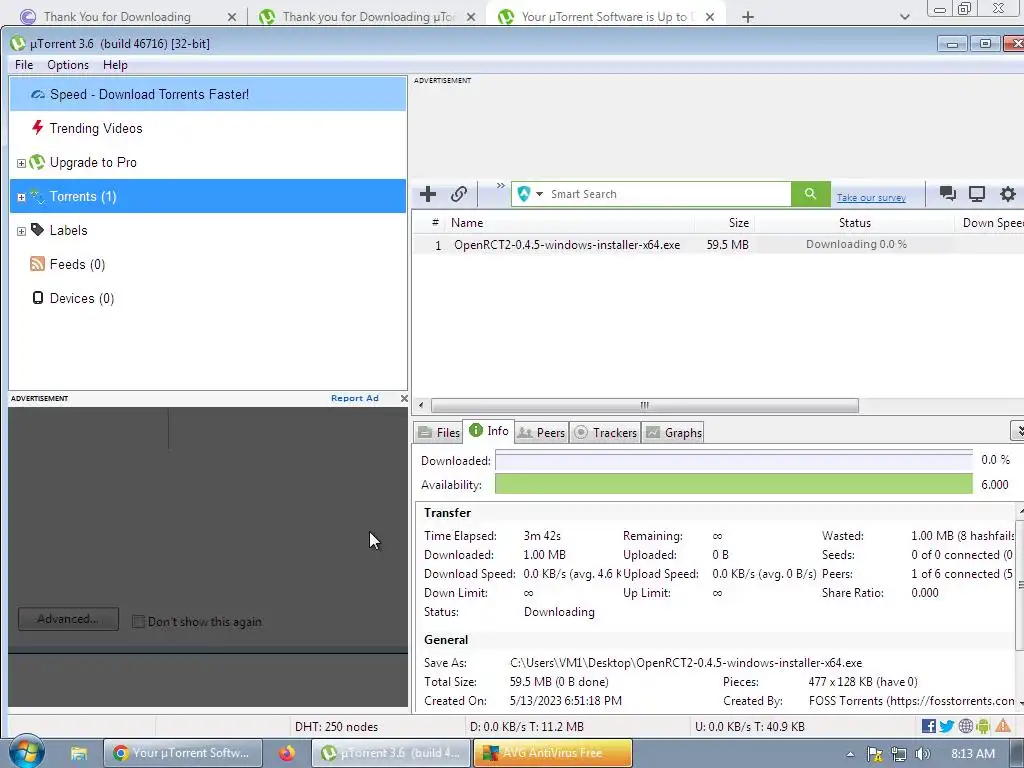Screen dimensions: 1024x768
Task: Click the globe web icon in status bar
Action: click(x=965, y=726)
